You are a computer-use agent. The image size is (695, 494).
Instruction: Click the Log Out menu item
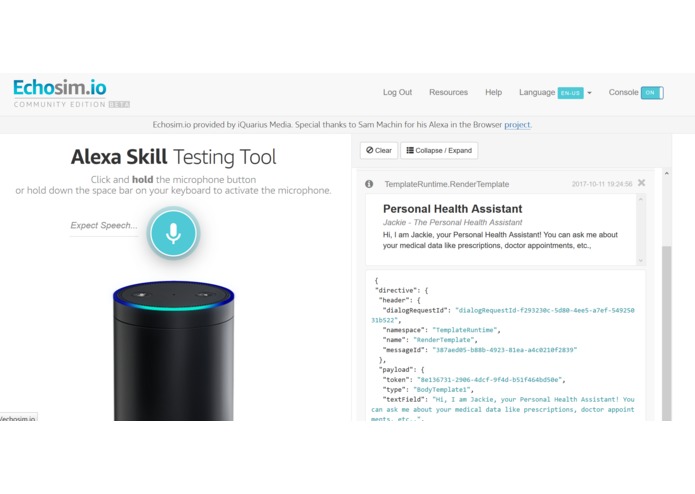click(x=397, y=92)
